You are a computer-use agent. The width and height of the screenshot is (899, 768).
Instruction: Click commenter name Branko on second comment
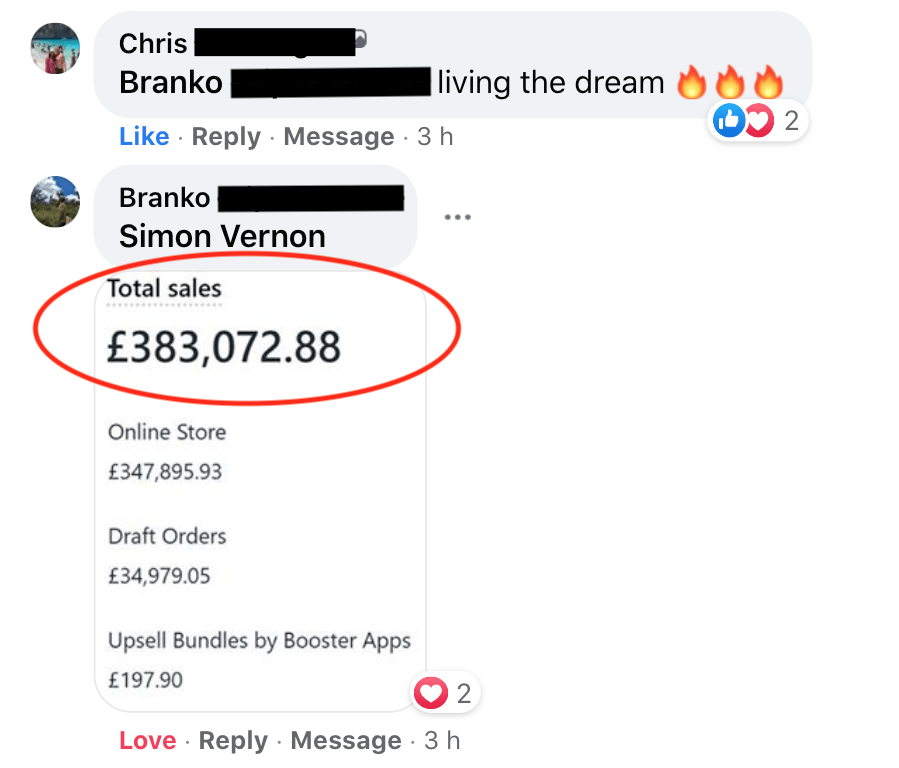165,198
